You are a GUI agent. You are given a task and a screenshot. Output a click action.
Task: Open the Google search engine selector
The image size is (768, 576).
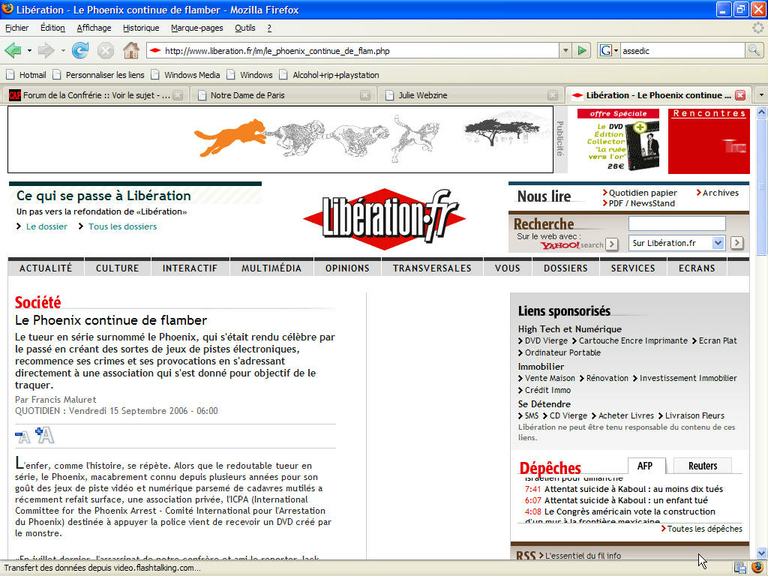point(609,50)
